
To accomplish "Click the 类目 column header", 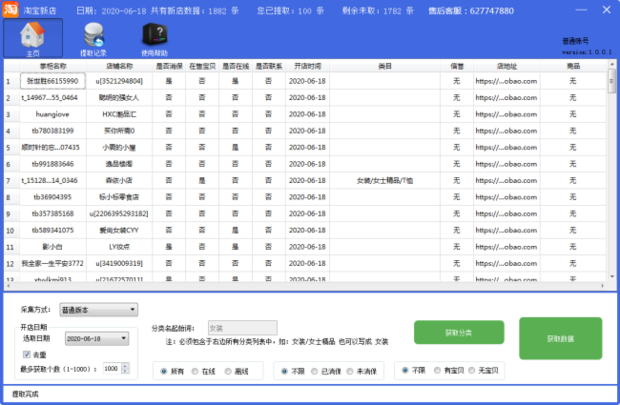I will 385,66.
